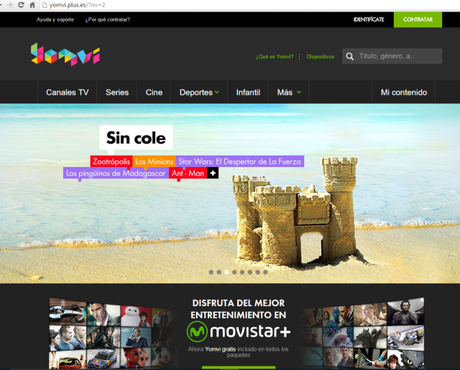Click the Movistar+ green M logo
The image size is (460, 370).
coord(197,331)
